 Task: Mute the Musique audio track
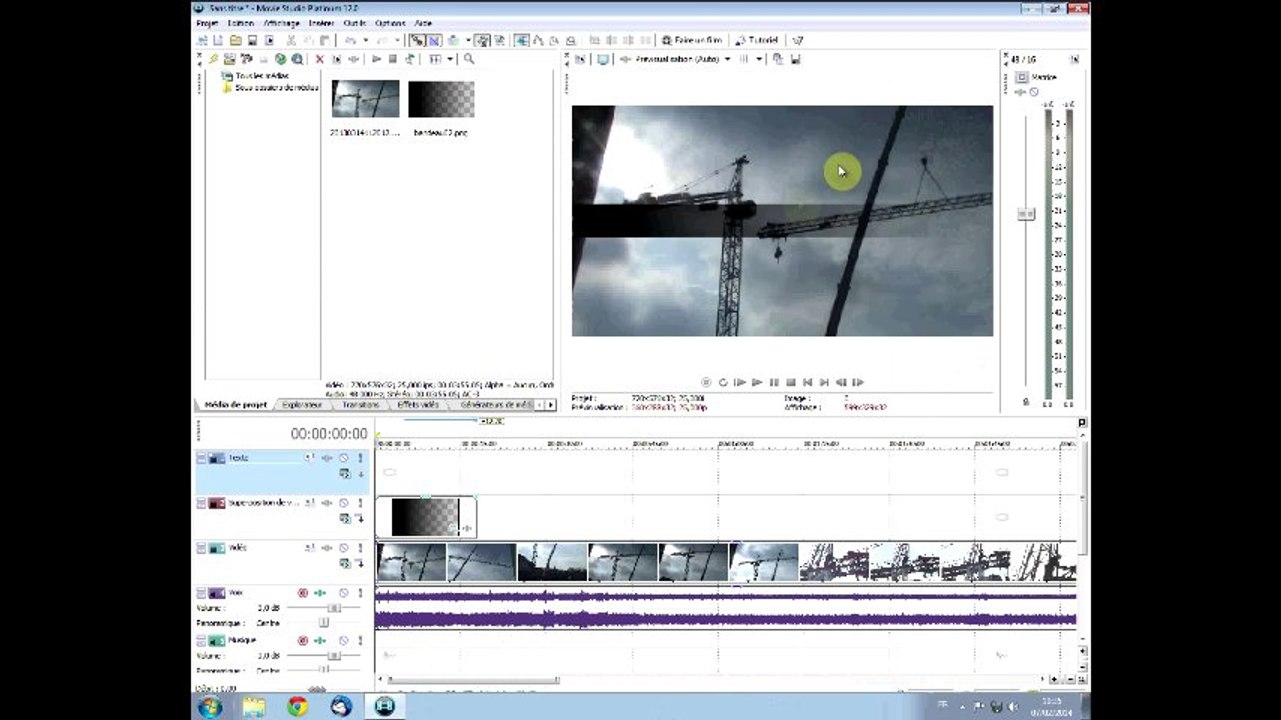[343, 641]
